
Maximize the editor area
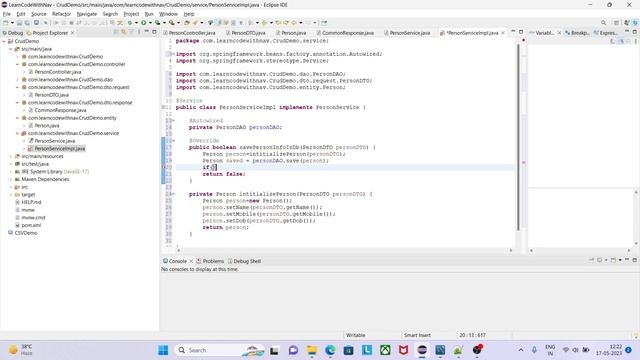tap(521, 32)
